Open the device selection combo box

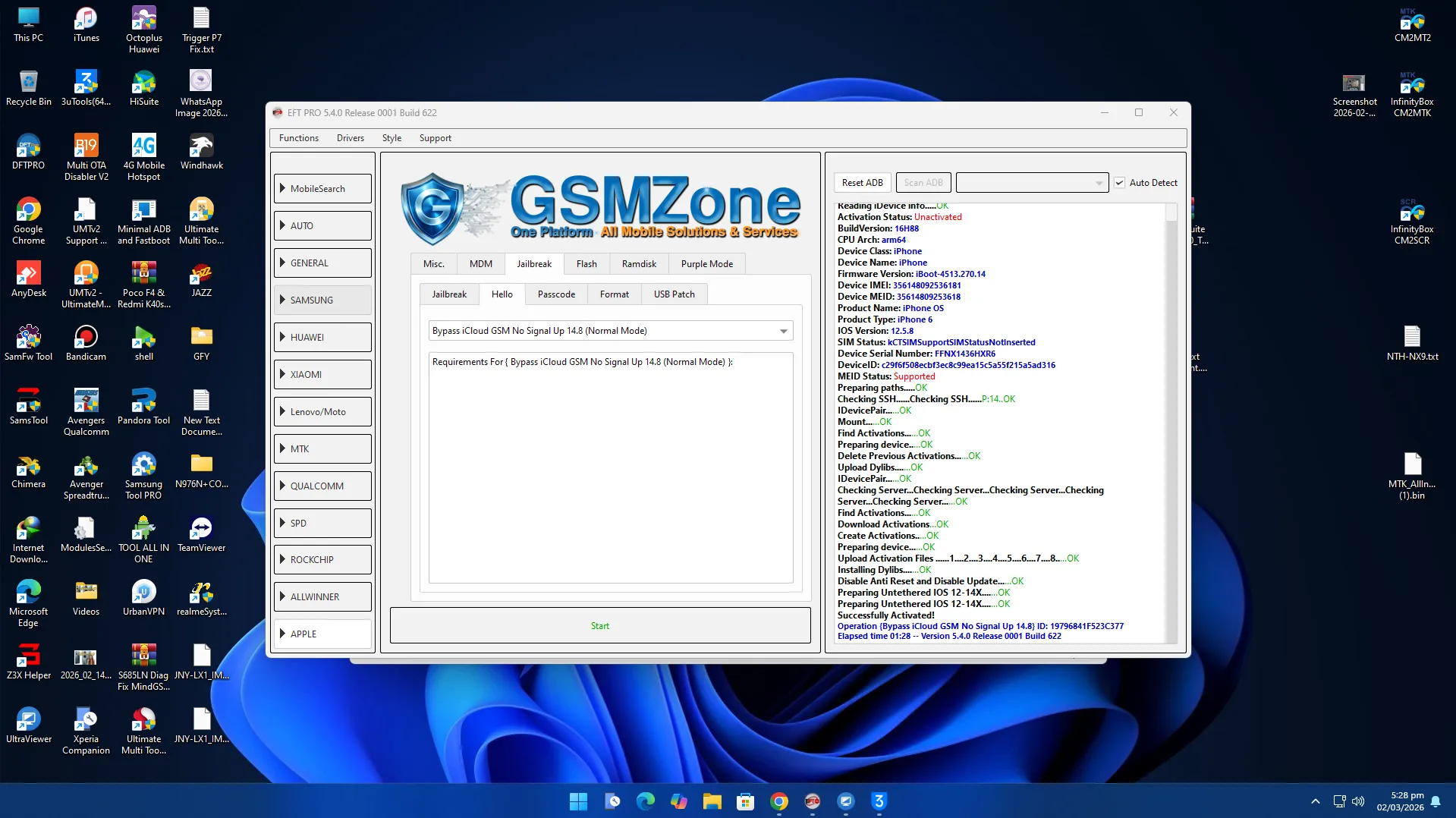pyautogui.click(x=1031, y=183)
